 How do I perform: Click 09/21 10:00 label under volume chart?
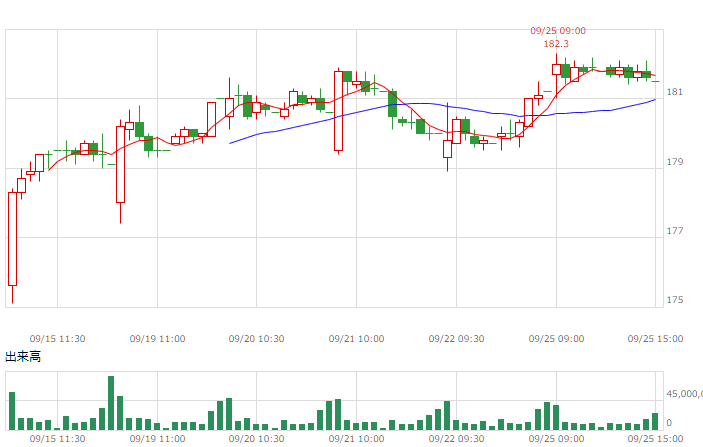(356, 438)
